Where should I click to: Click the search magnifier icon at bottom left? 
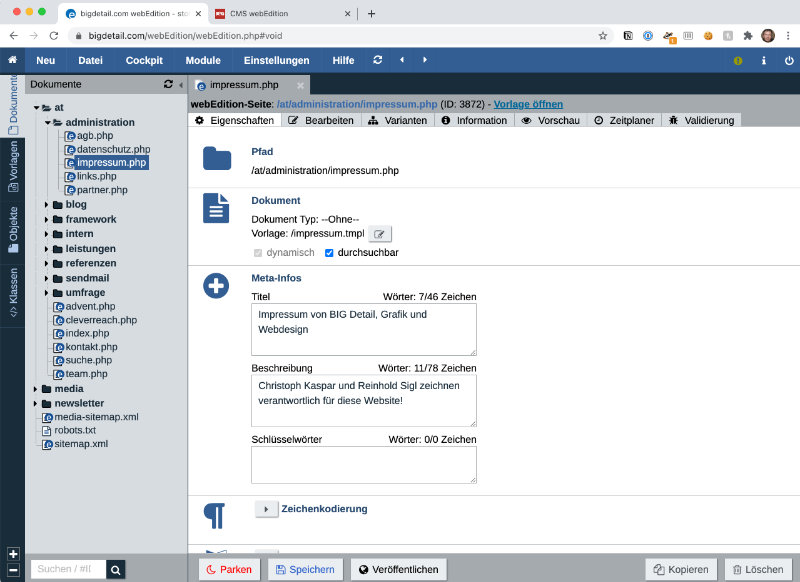pos(117,570)
